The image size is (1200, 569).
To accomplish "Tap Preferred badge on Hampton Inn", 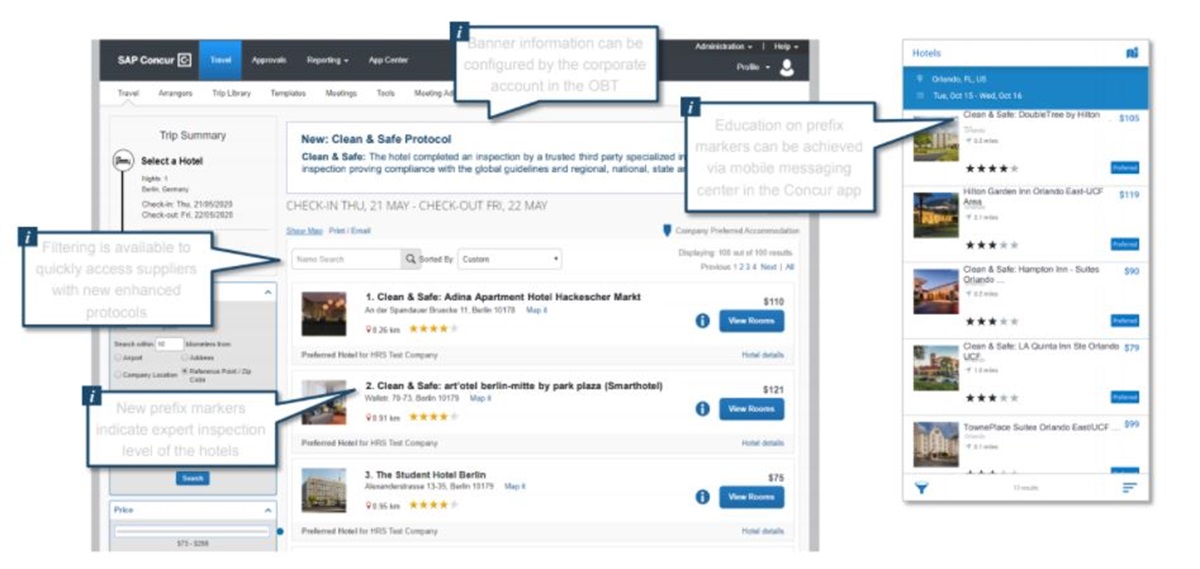I will point(1125,321).
